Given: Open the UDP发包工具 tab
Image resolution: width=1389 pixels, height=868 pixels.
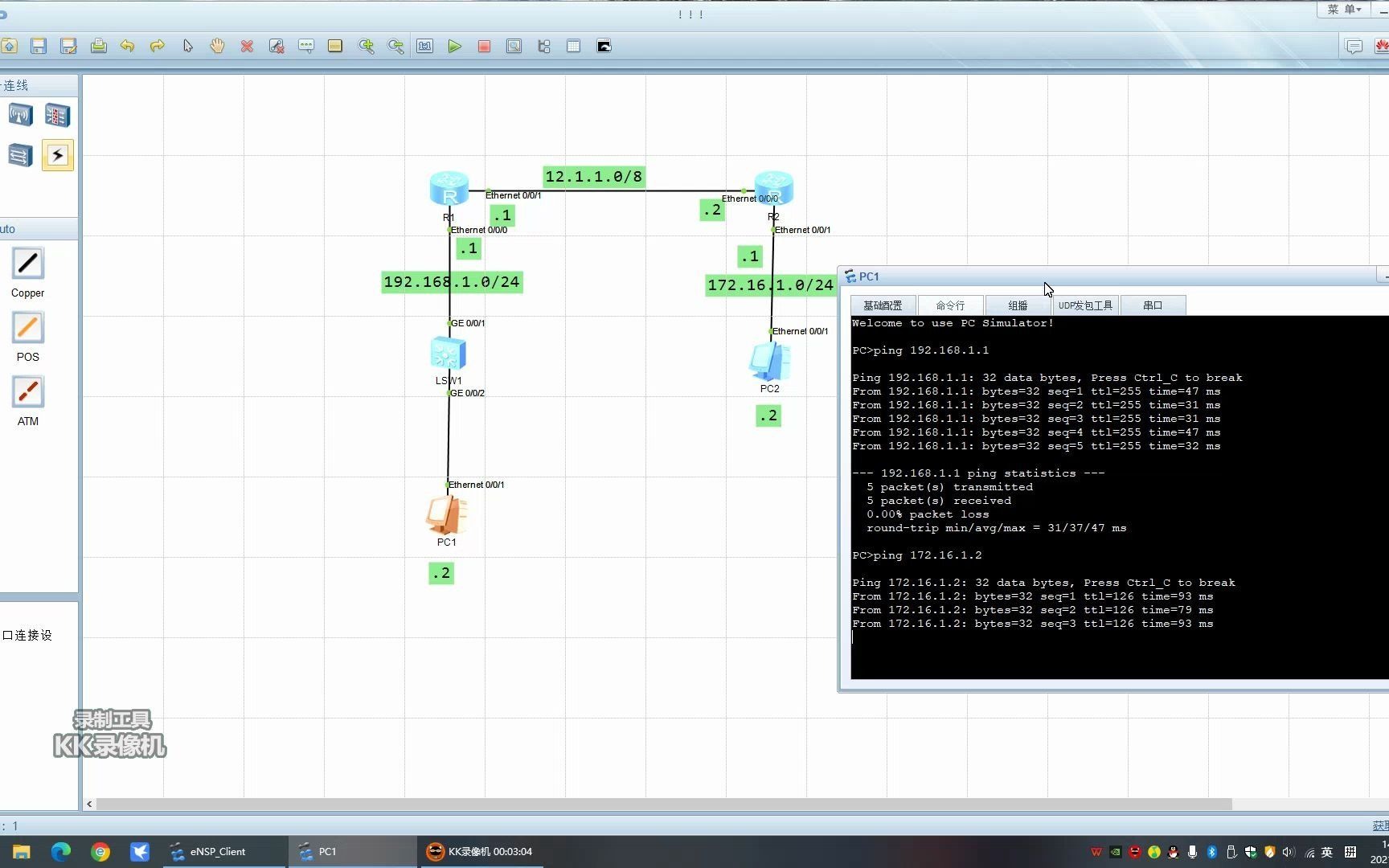Looking at the screenshot, I should (x=1084, y=305).
